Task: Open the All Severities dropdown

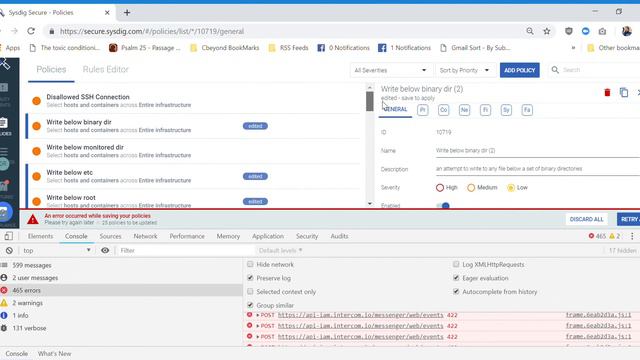Action: 390,70
